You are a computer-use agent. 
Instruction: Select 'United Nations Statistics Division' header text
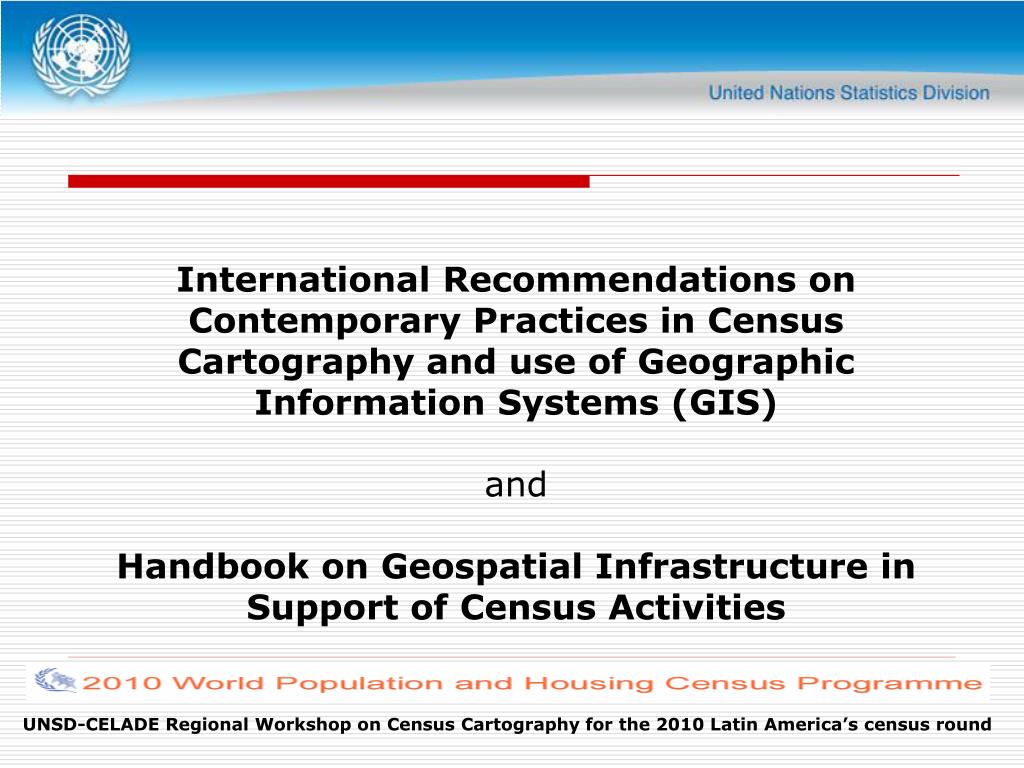[x=849, y=93]
